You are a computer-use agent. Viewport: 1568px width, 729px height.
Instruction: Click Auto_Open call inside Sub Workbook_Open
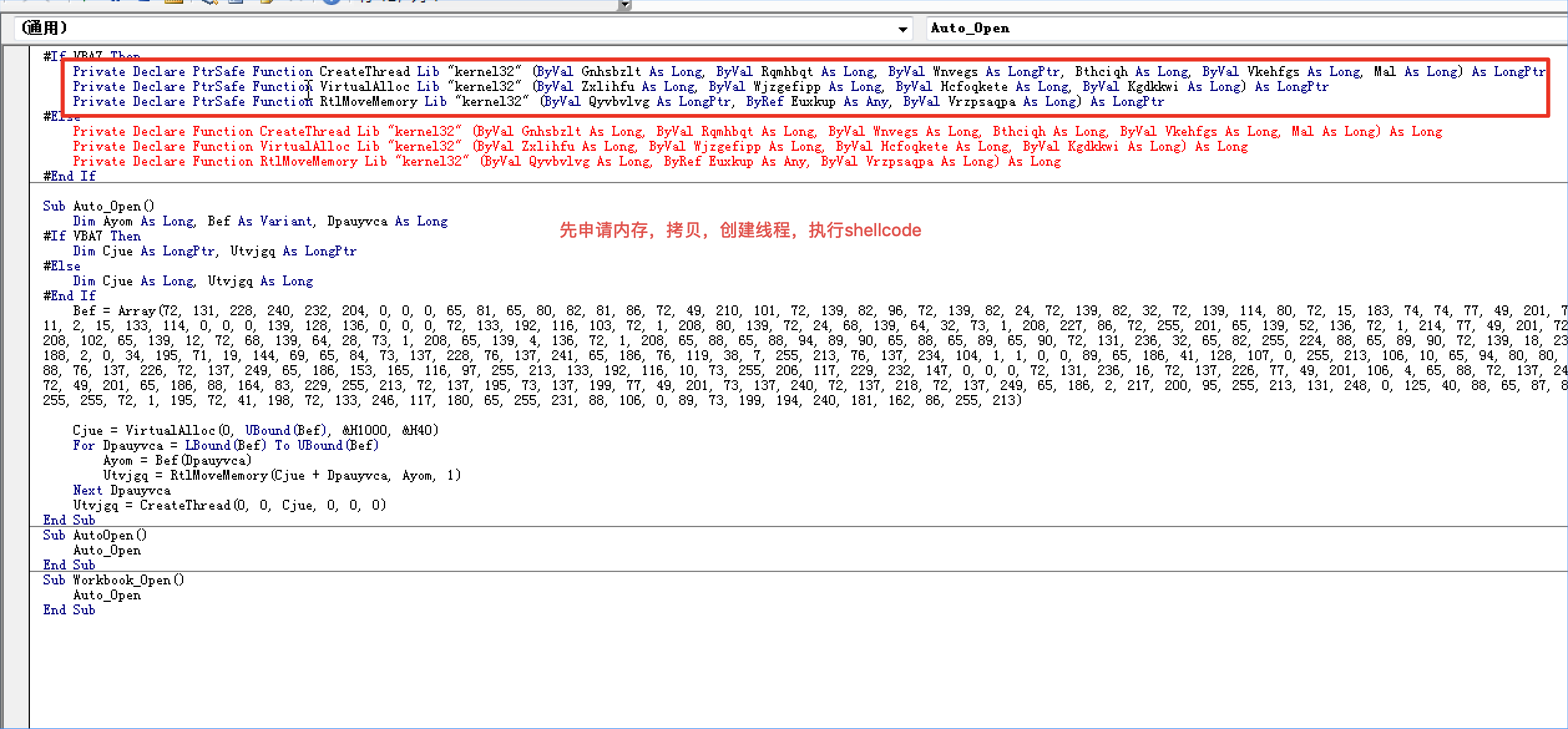pyautogui.click(x=107, y=595)
